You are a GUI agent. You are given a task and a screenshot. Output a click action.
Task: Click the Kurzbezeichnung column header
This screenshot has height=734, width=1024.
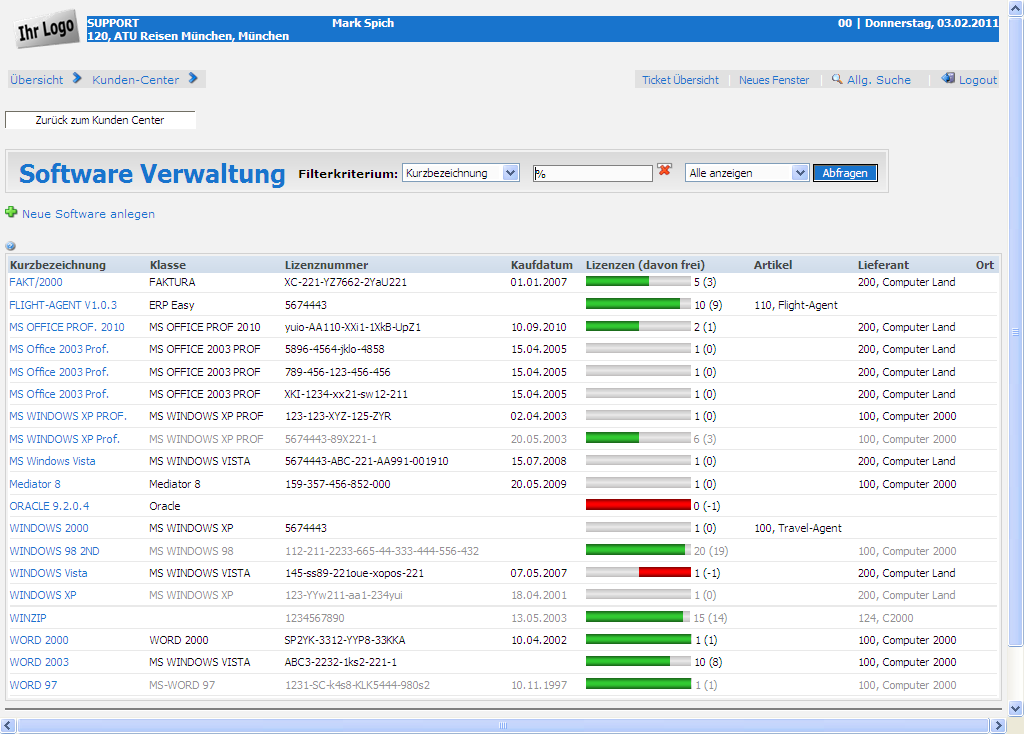click(57, 265)
